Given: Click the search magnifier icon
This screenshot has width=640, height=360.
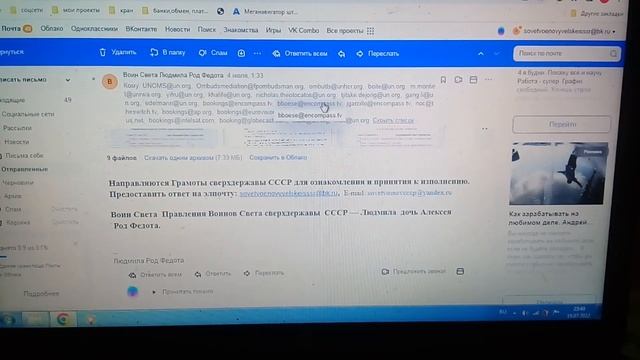Looking at the screenshot, I should (613, 53).
